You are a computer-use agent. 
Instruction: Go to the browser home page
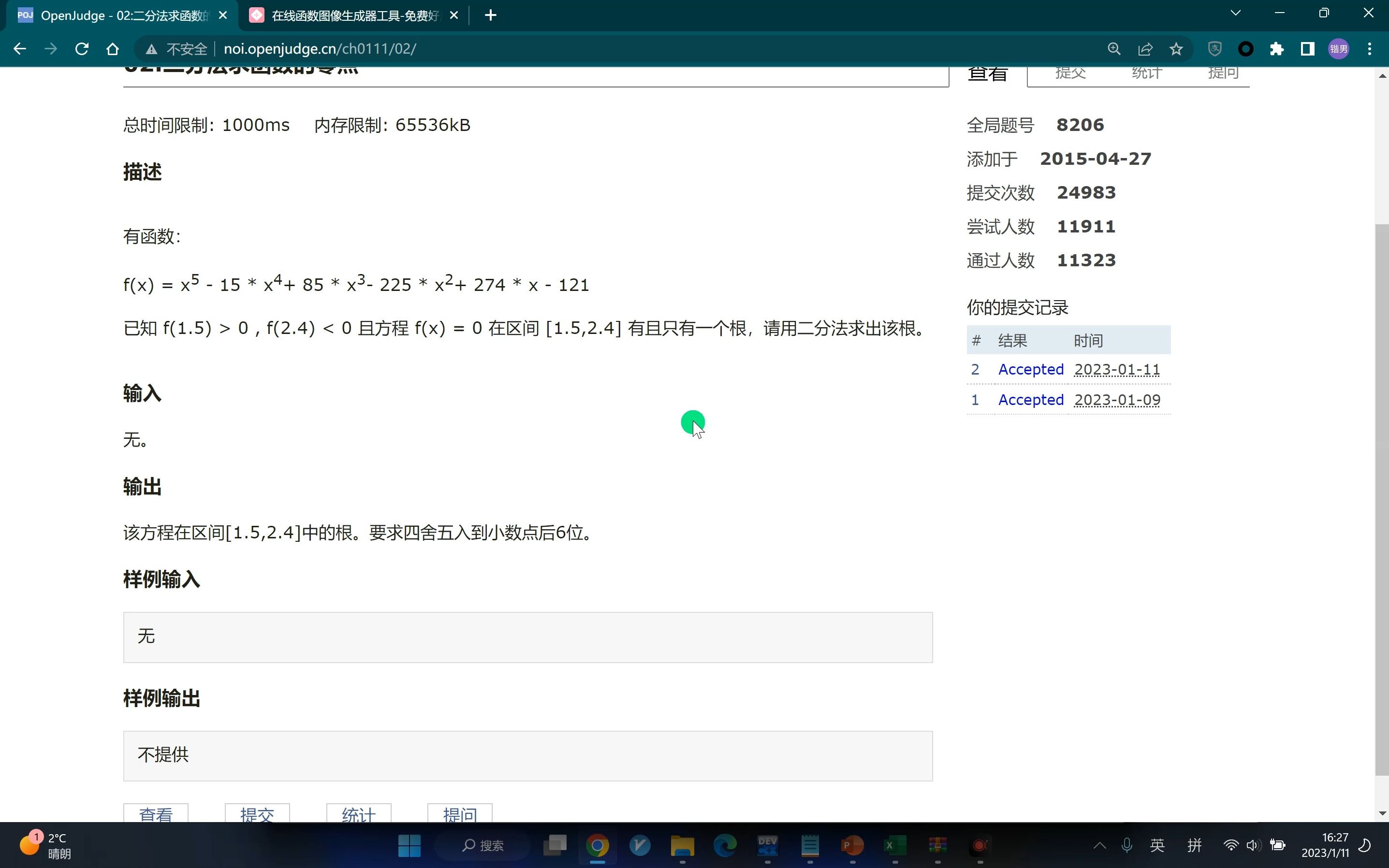(x=113, y=49)
